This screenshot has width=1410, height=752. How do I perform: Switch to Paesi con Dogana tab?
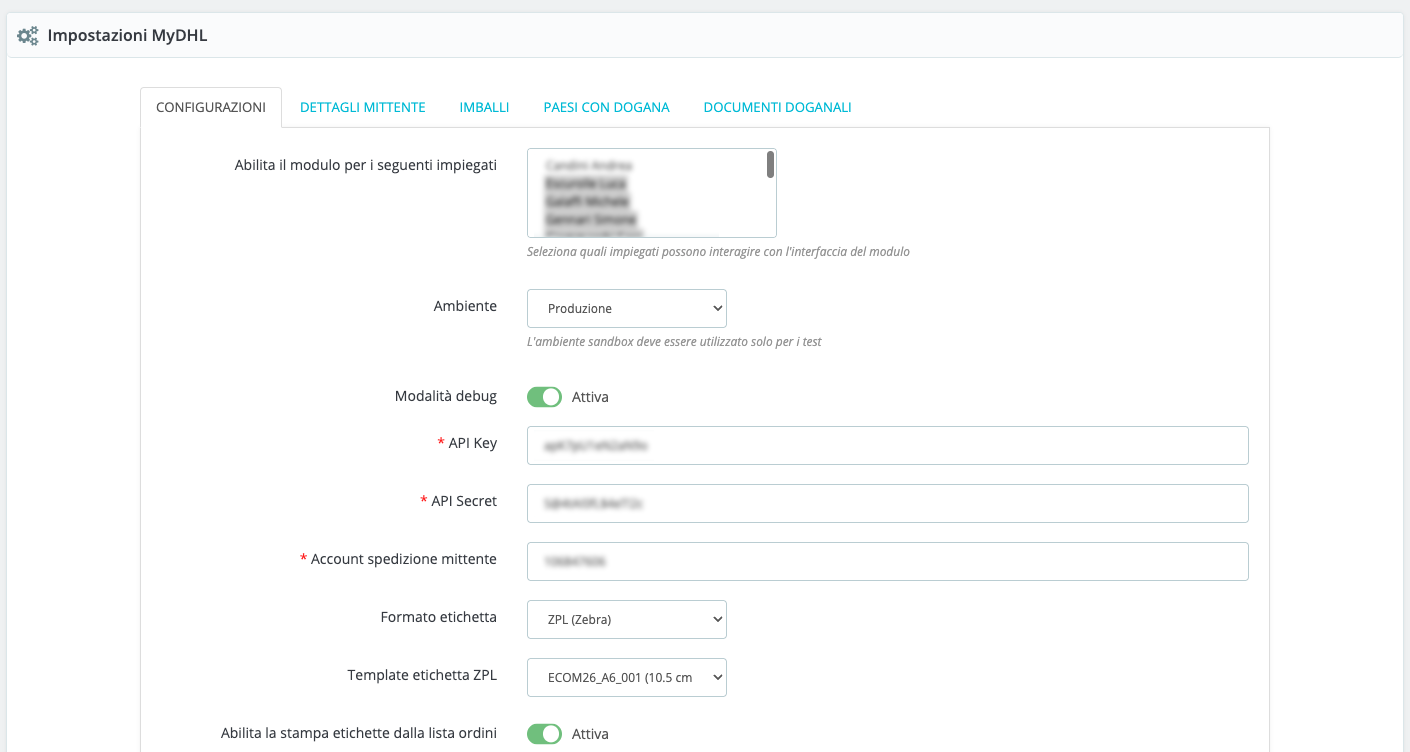[x=606, y=107]
